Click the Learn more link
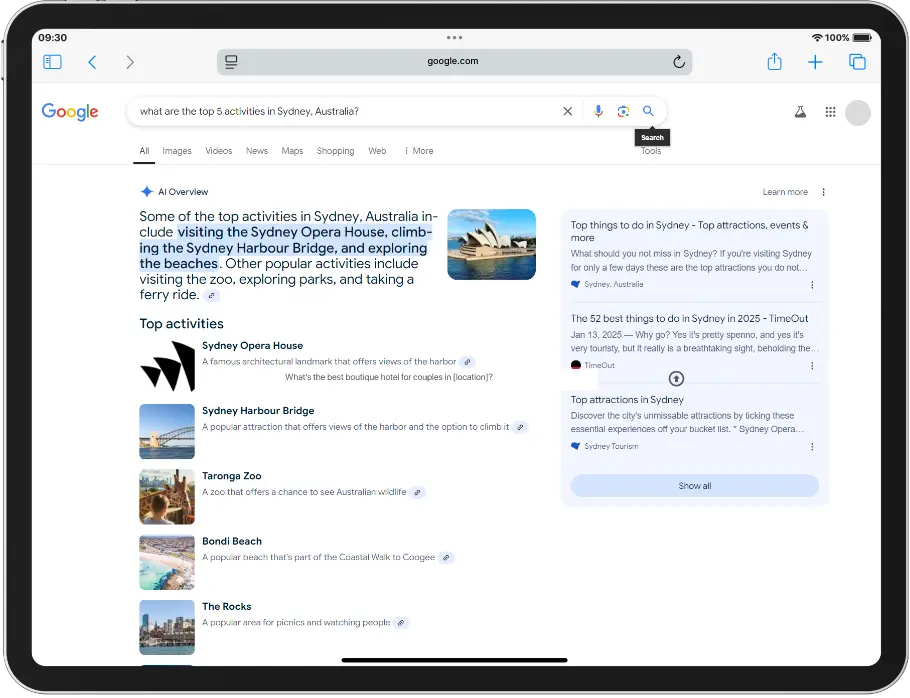This screenshot has height=698, width=910. coord(785,192)
